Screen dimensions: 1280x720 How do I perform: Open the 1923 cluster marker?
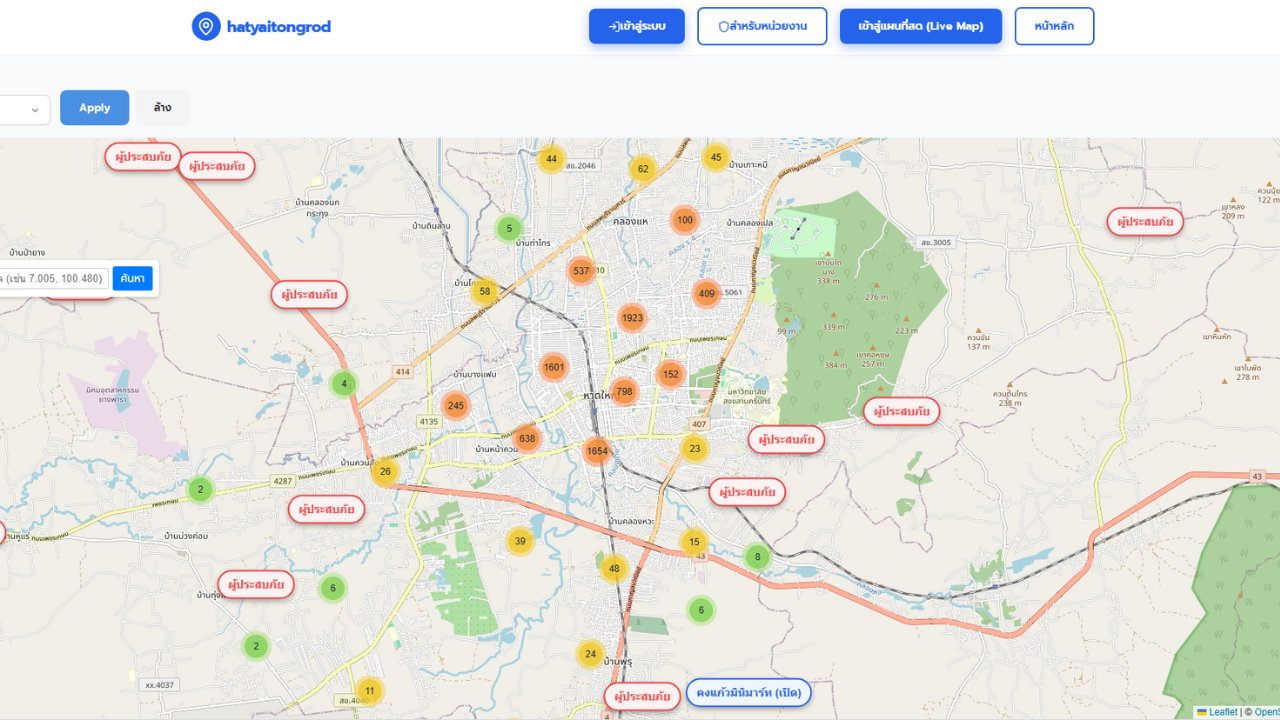point(632,318)
